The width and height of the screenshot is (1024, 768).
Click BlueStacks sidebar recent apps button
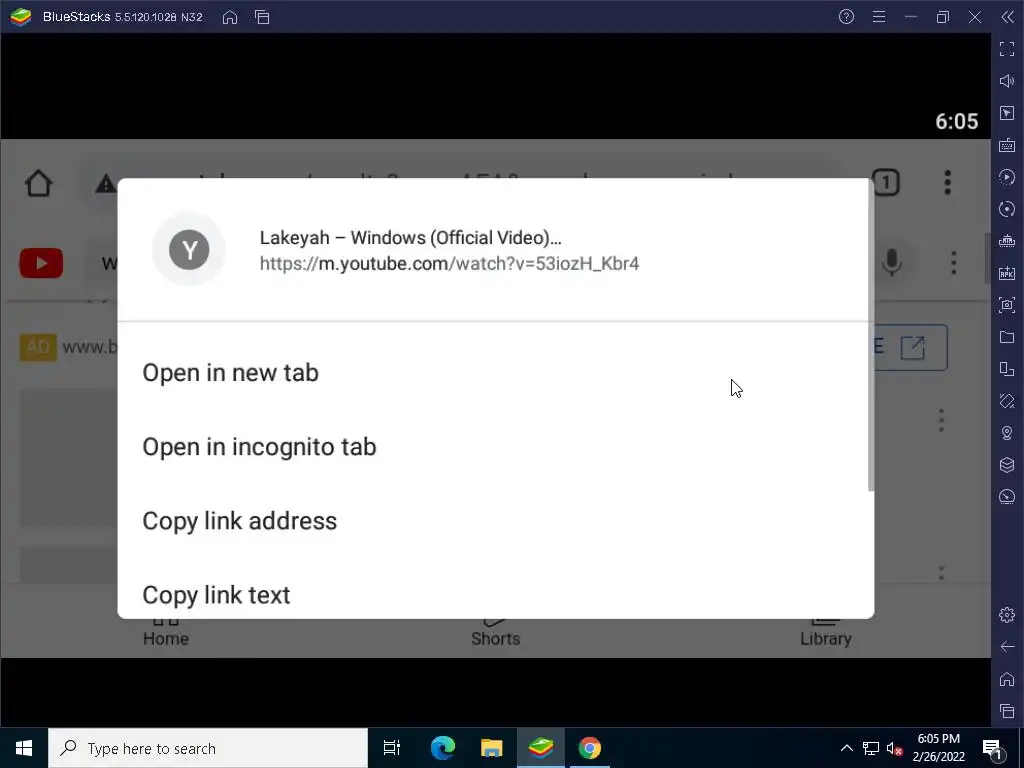[x=1007, y=711]
